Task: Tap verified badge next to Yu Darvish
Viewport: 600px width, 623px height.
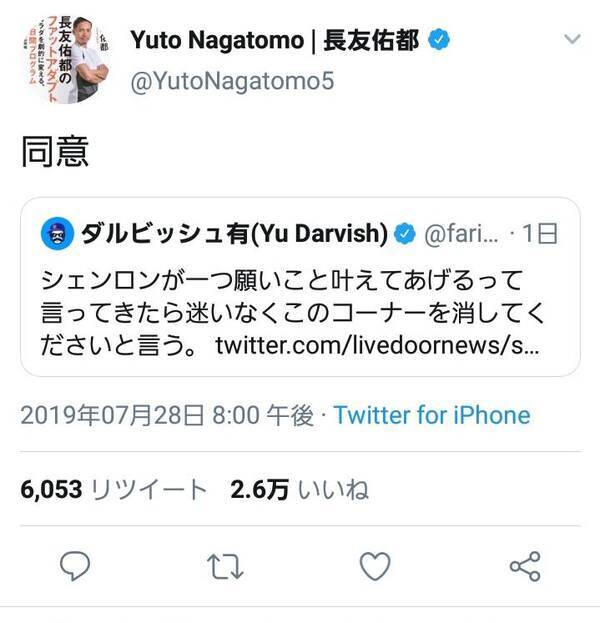Action: (403, 234)
